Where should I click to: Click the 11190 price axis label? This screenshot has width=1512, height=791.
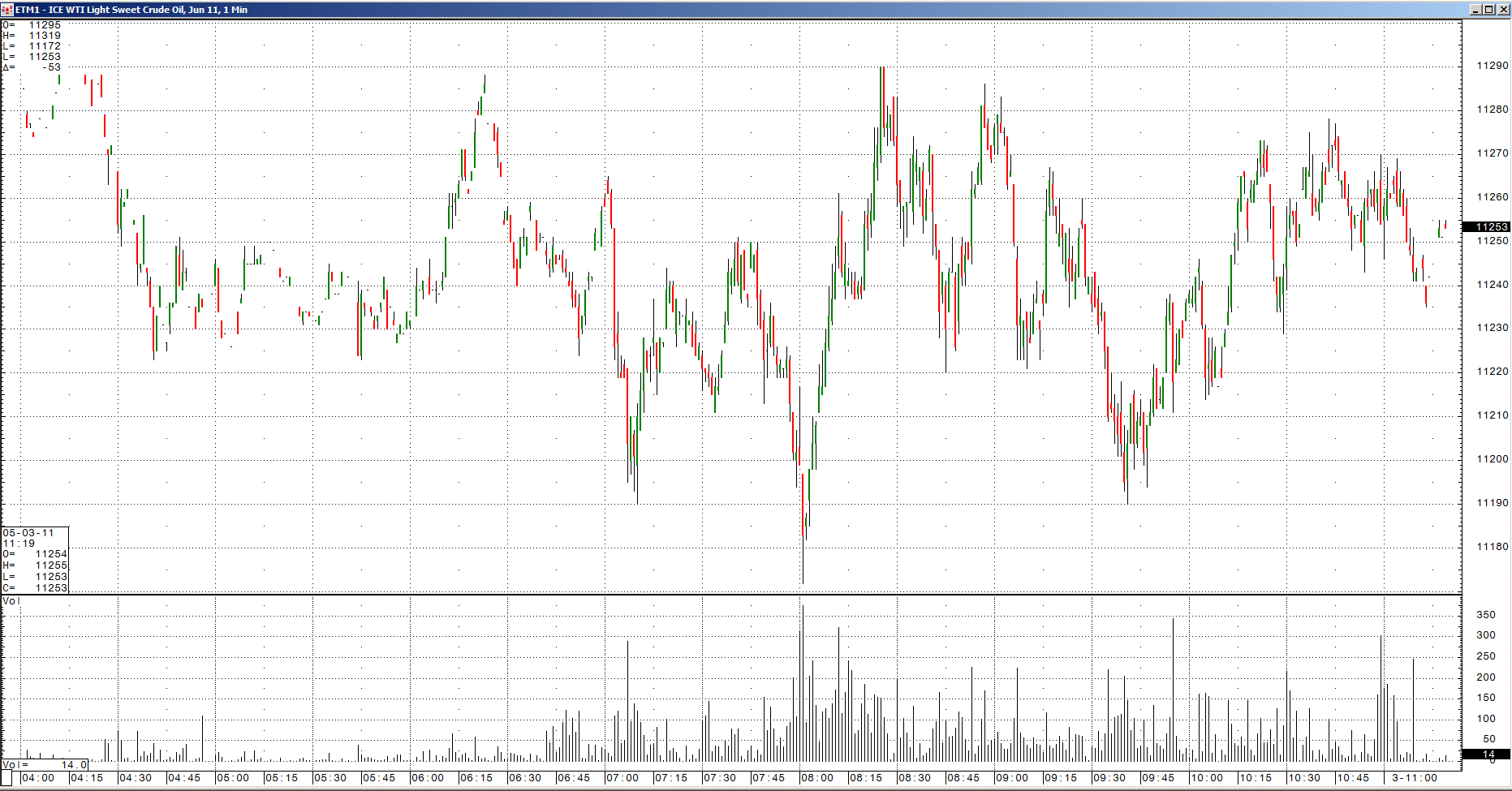click(x=1493, y=503)
